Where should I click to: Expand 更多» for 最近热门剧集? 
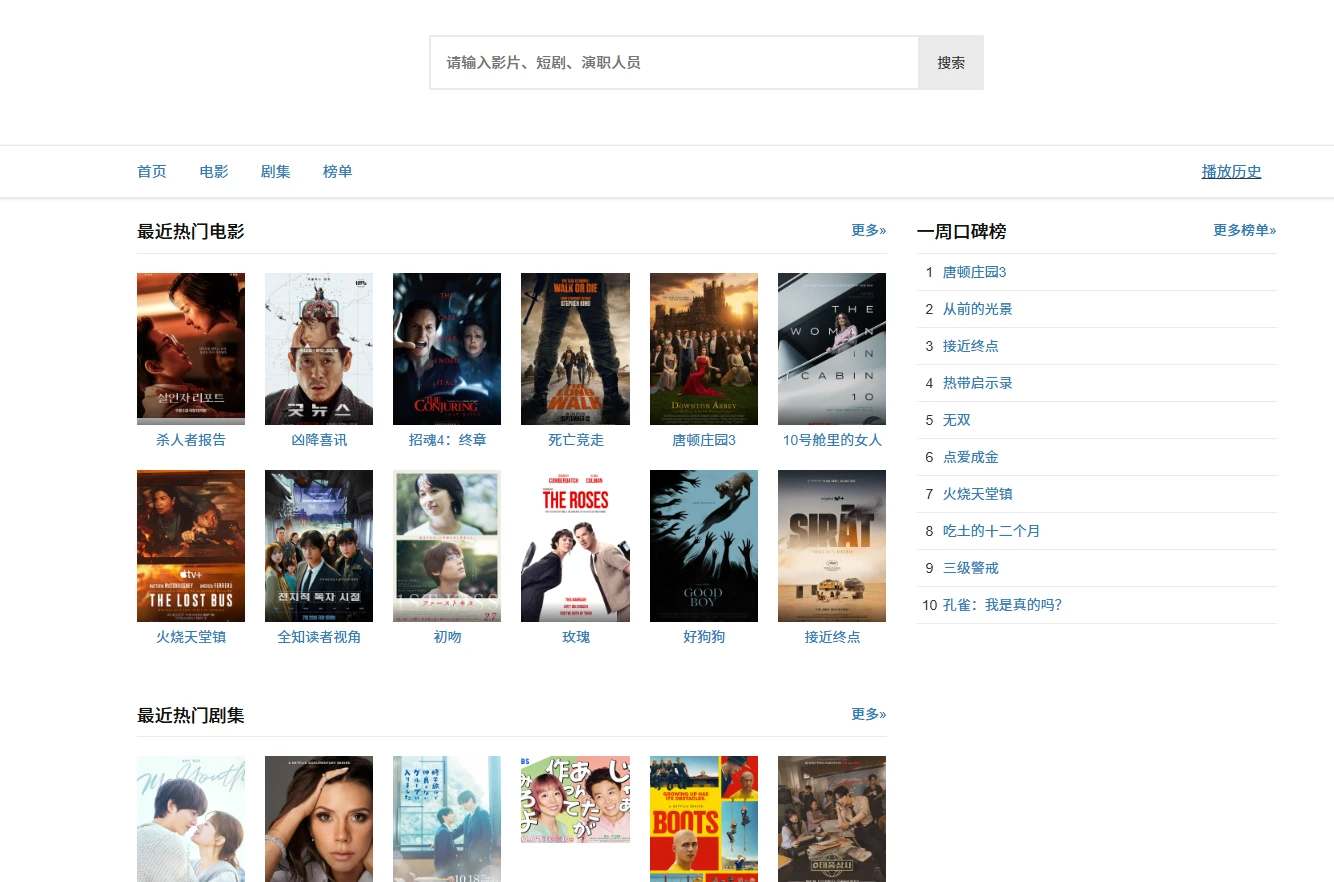[868, 714]
